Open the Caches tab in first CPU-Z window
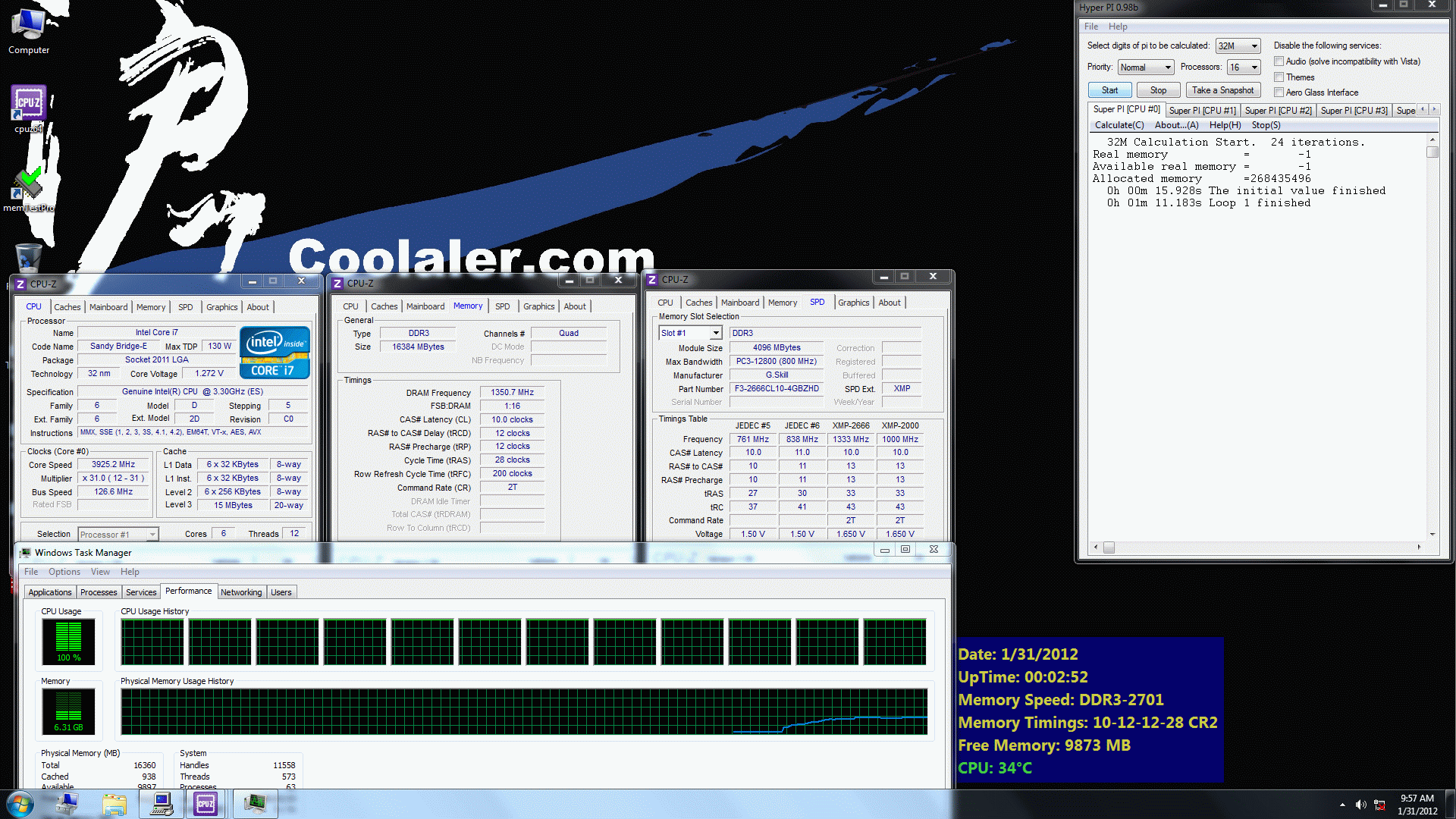The width and height of the screenshot is (1456, 819). pyautogui.click(x=67, y=307)
